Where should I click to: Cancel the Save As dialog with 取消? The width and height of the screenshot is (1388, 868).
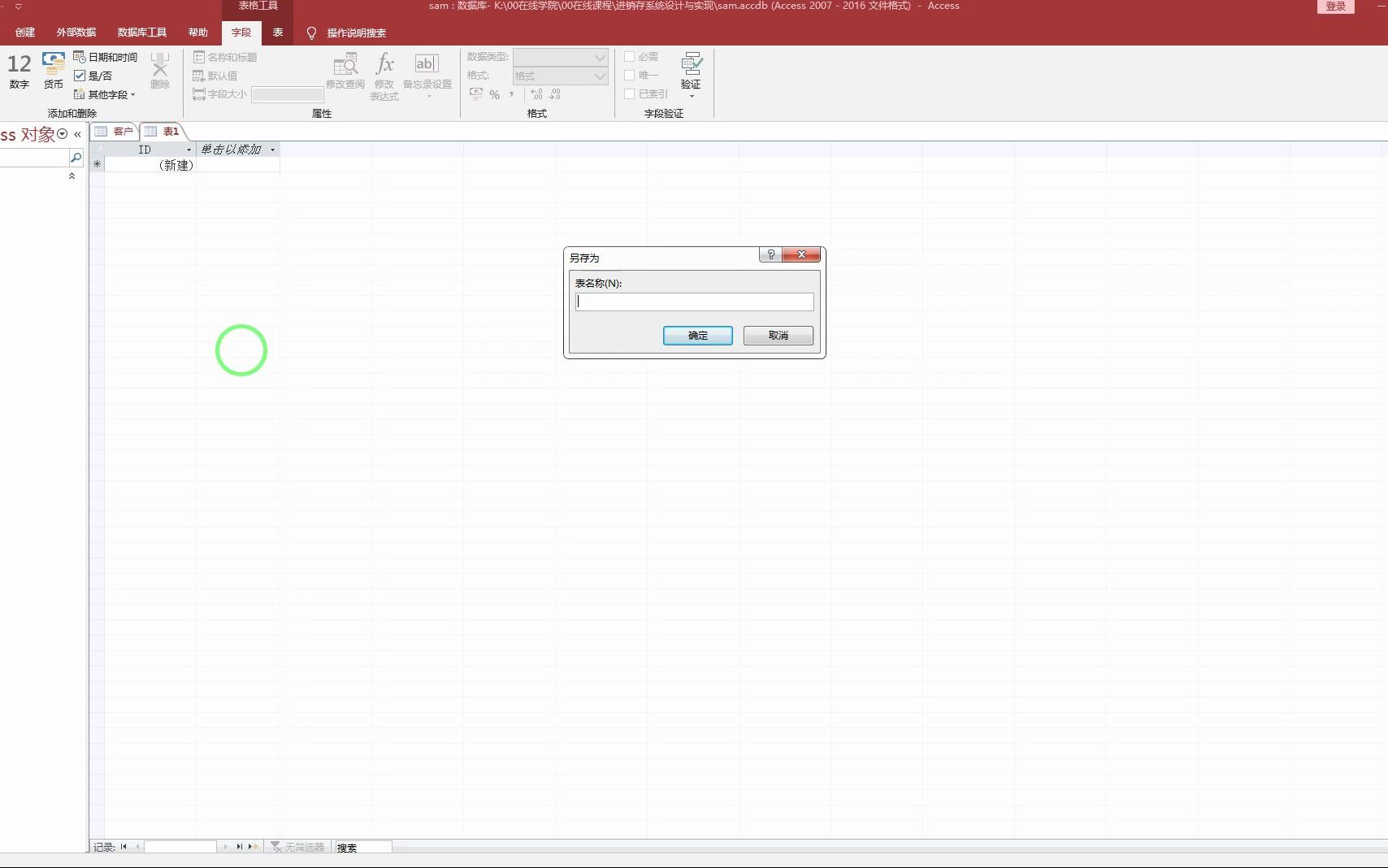(x=779, y=336)
